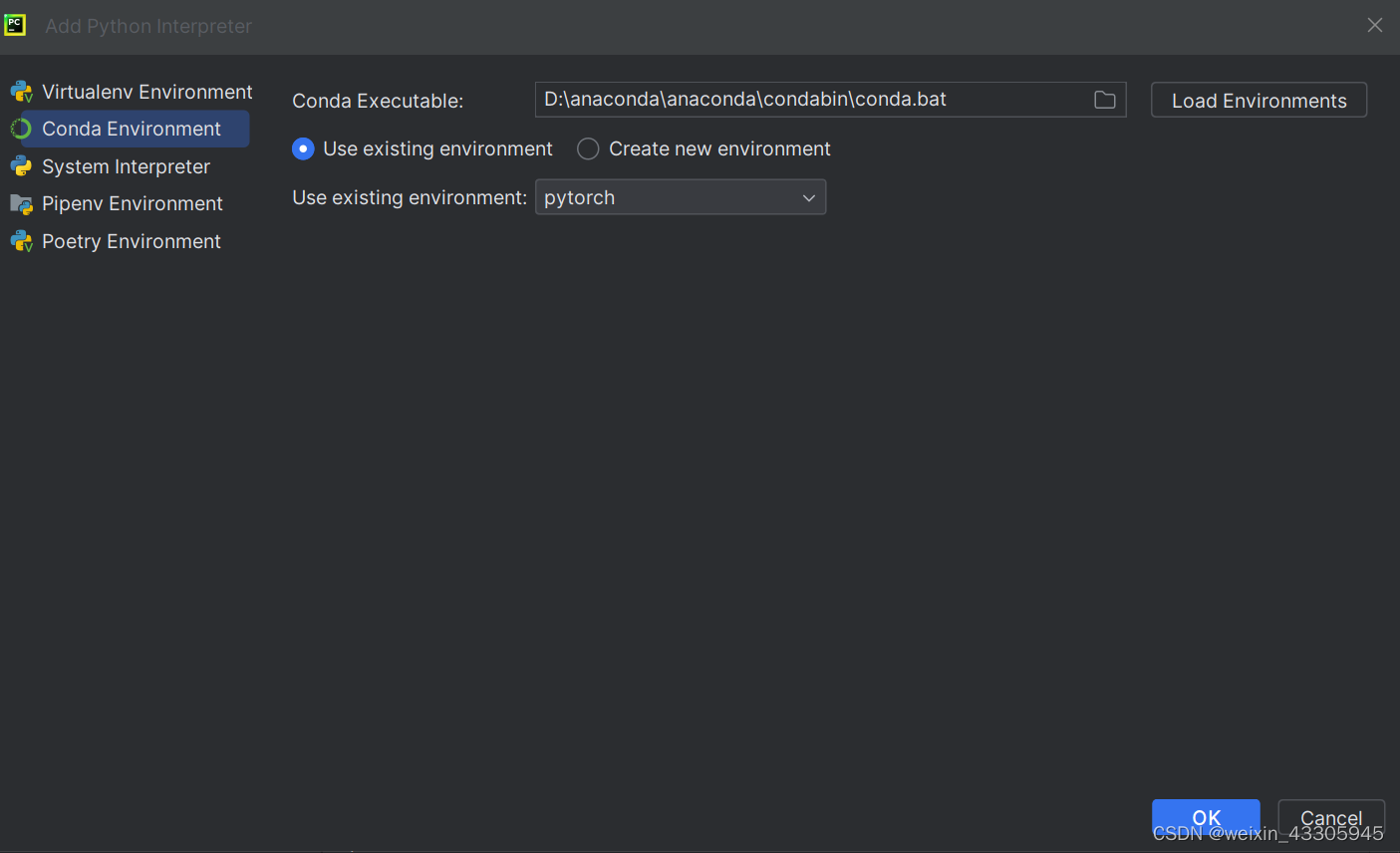Close the Add Python Interpreter dialog
The width and height of the screenshot is (1400, 853).
pyautogui.click(x=1375, y=25)
